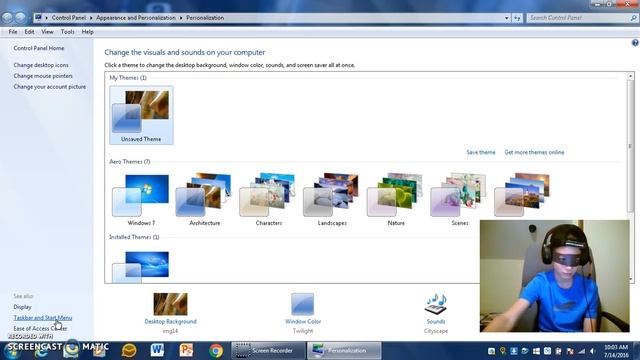Click Control Panel in the address breadcrumb
Image resolution: width=640 pixels, height=360 pixels.
tap(69, 18)
